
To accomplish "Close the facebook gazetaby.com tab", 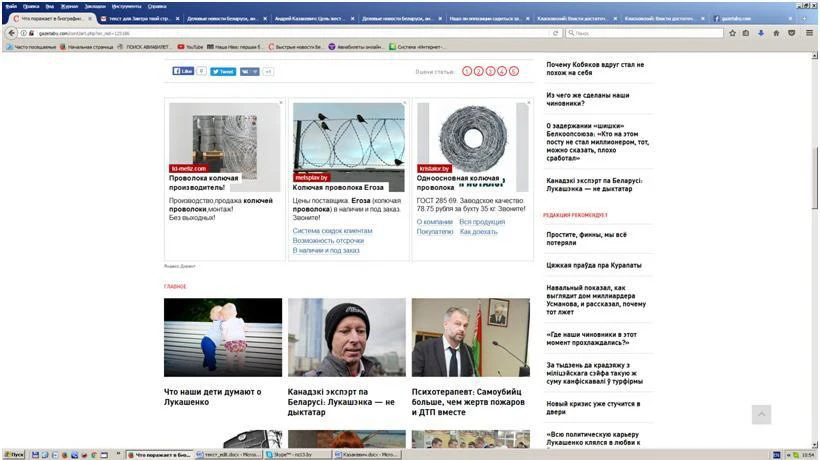I will 790,18.
